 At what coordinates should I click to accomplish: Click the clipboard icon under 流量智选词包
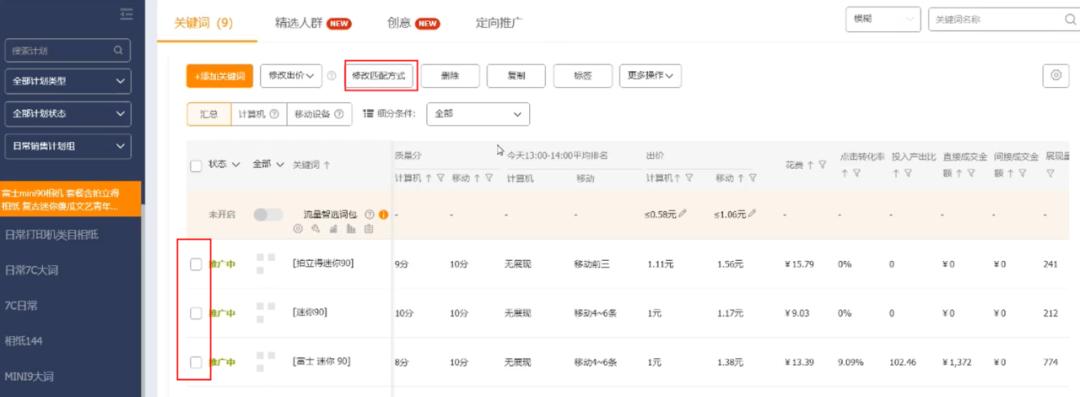(368, 228)
